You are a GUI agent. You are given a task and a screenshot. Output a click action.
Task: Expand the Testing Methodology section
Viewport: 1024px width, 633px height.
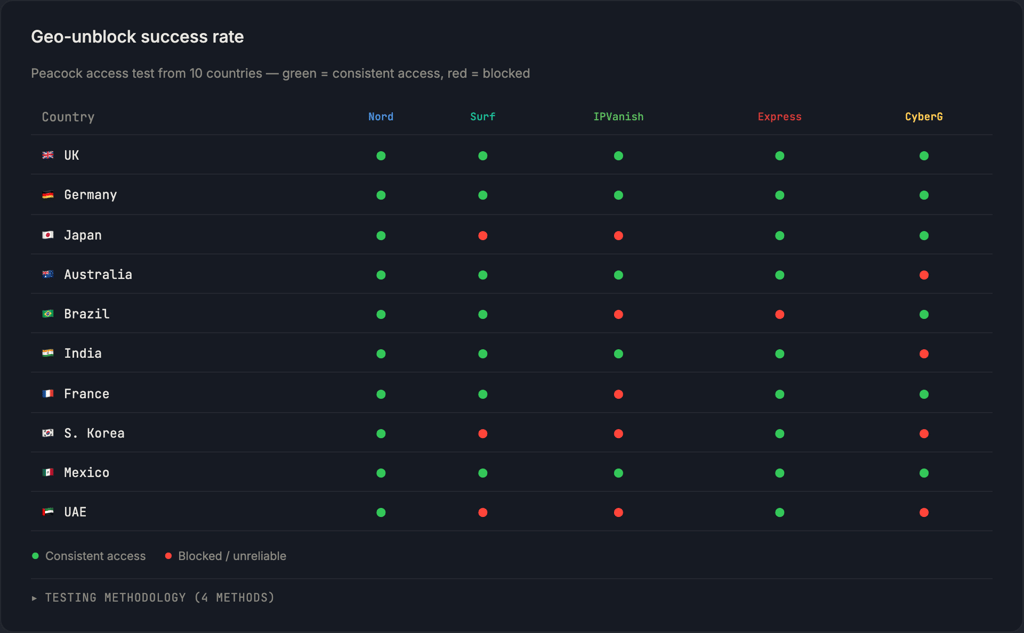pyautogui.click(x=153, y=597)
